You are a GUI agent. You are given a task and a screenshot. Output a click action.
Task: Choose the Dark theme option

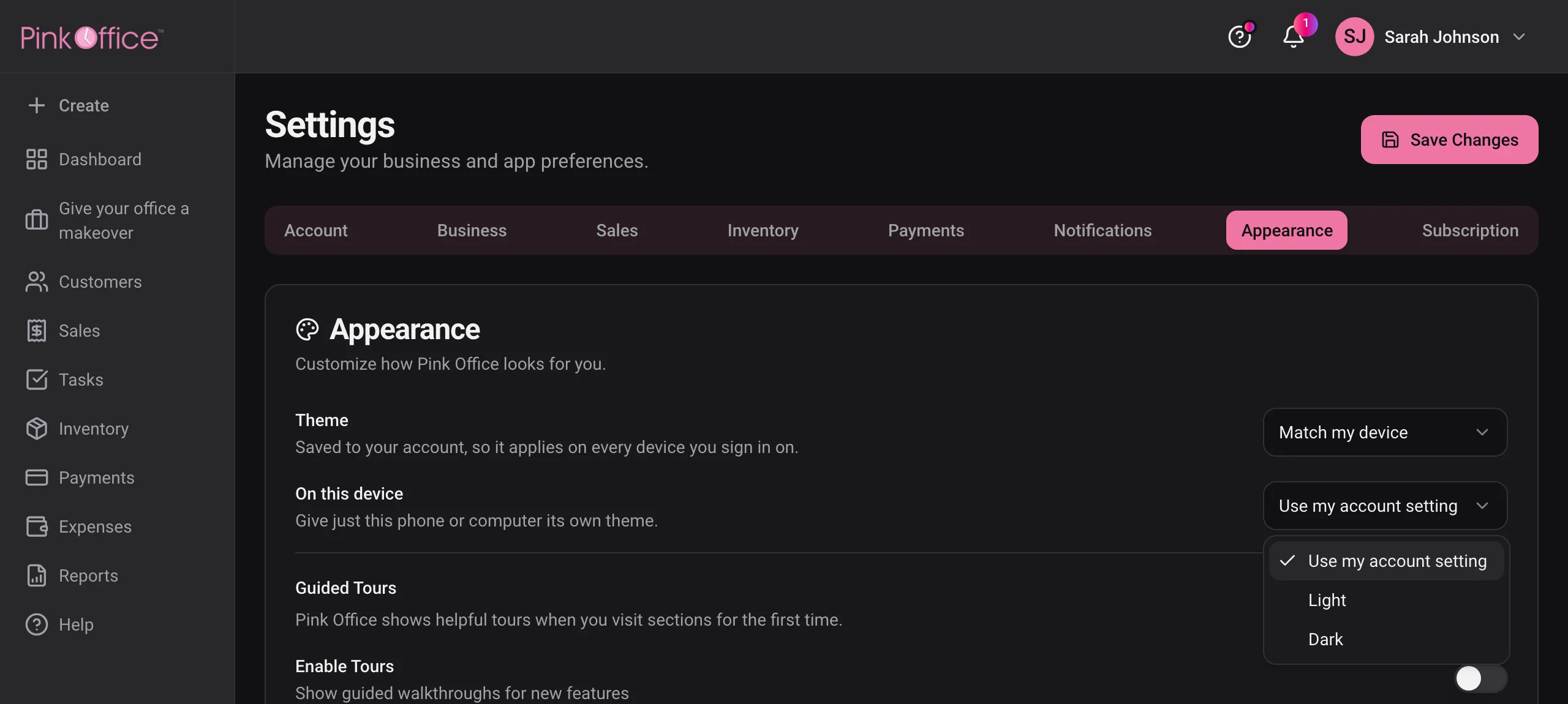click(x=1386, y=639)
